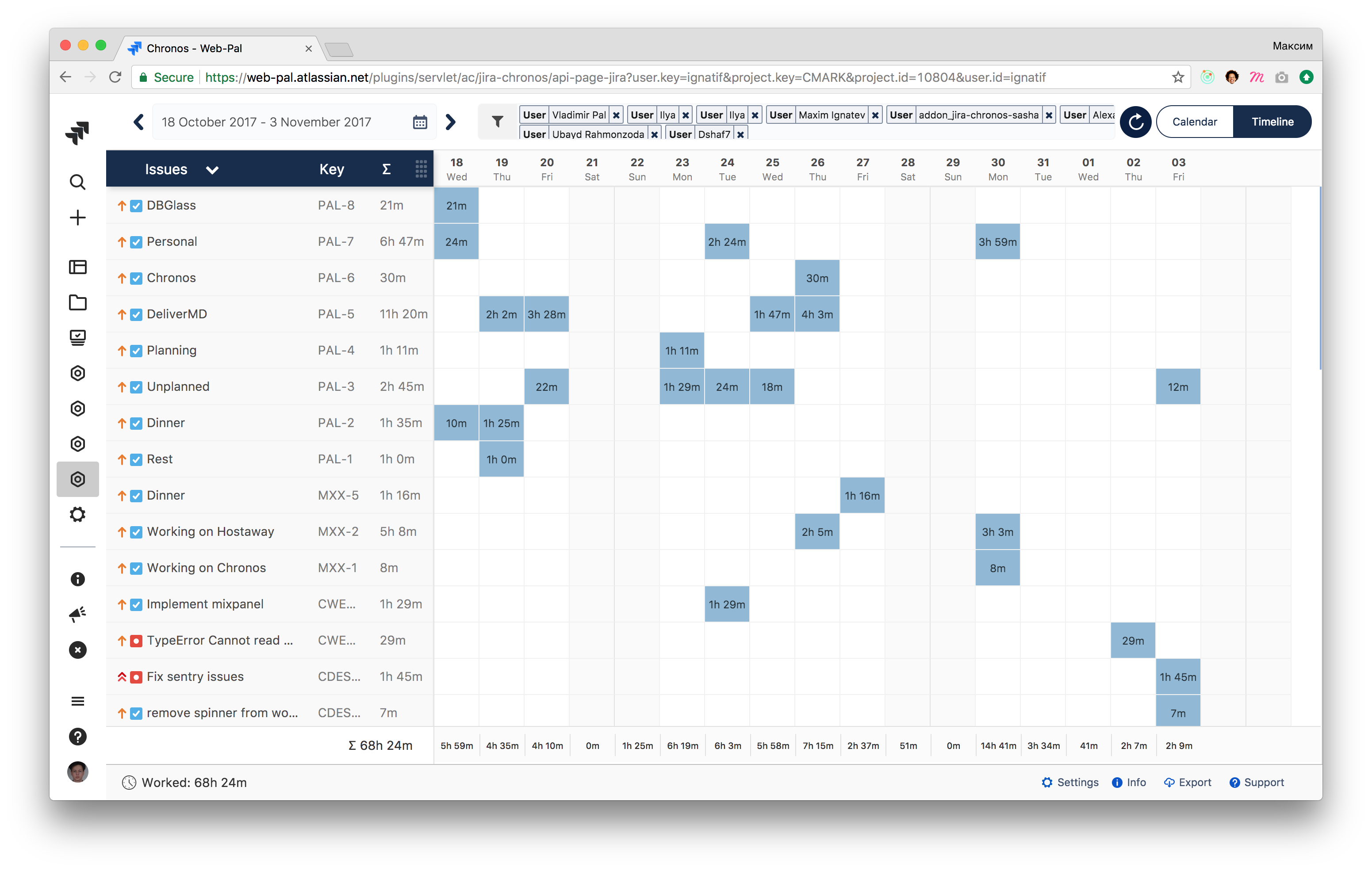Click the grid layout toggle icon
The image size is (1372, 871).
421,168
